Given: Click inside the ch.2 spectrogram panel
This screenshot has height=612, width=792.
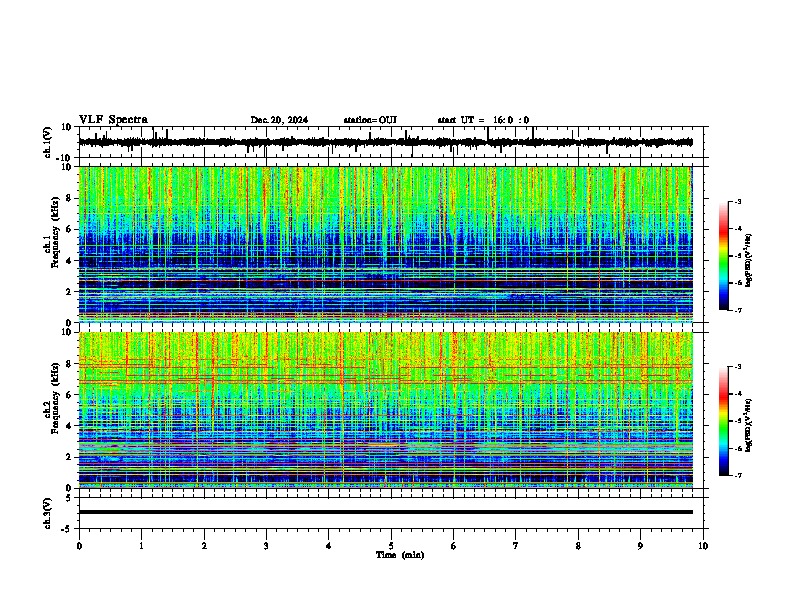Looking at the screenshot, I should (385, 410).
